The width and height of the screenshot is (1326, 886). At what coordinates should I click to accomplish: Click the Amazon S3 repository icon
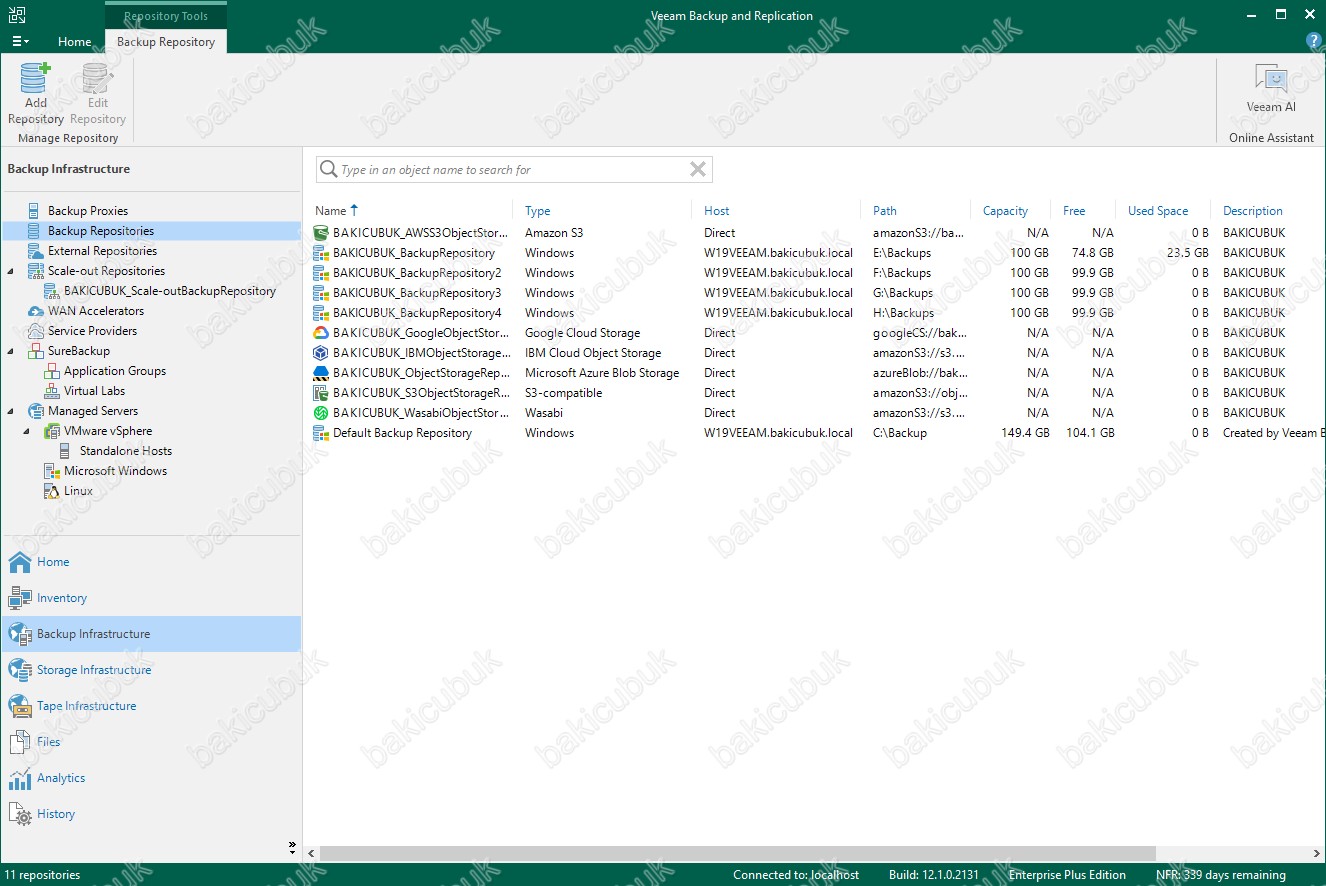point(321,233)
